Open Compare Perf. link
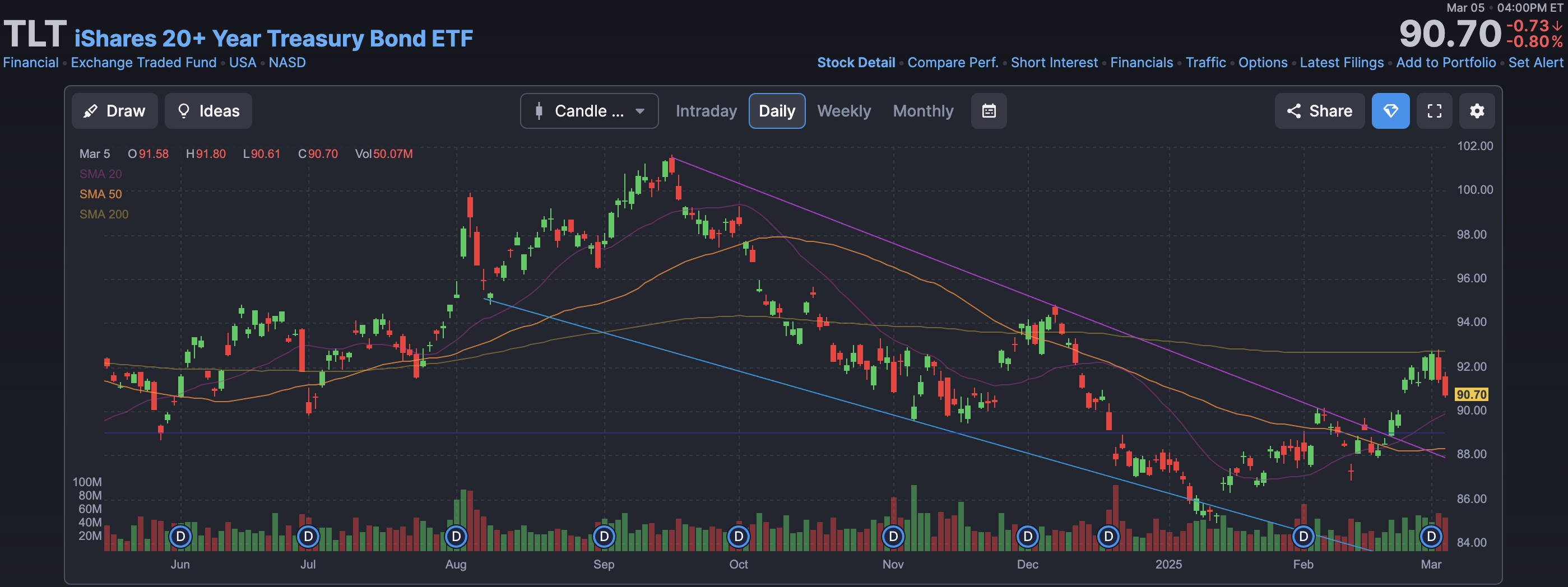Image resolution: width=1568 pixels, height=587 pixels. tap(953, 63)
